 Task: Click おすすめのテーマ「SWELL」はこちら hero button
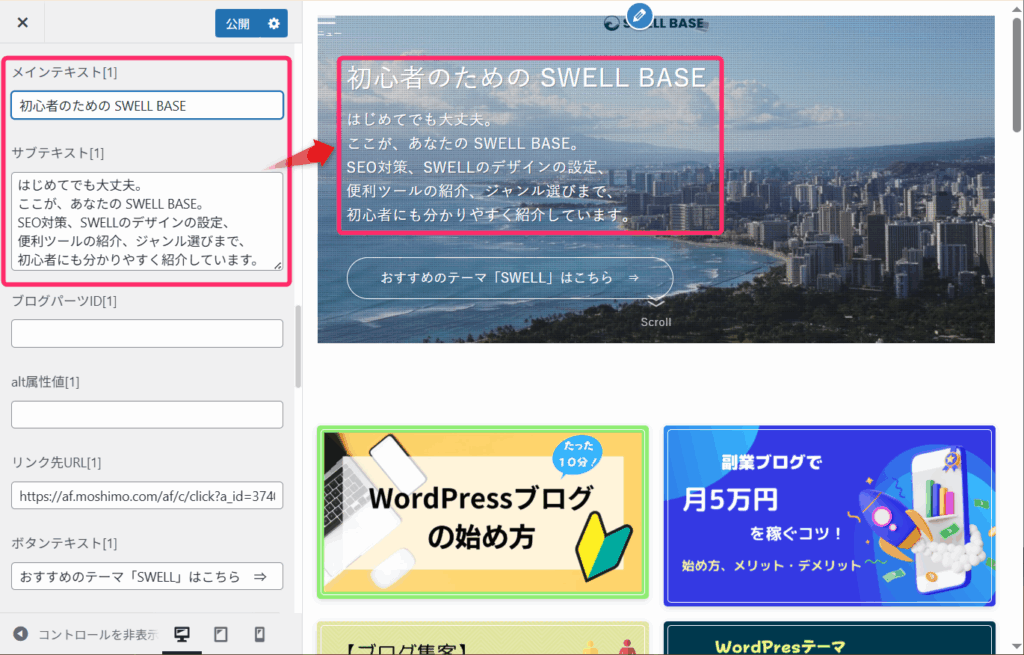(510, 278)
